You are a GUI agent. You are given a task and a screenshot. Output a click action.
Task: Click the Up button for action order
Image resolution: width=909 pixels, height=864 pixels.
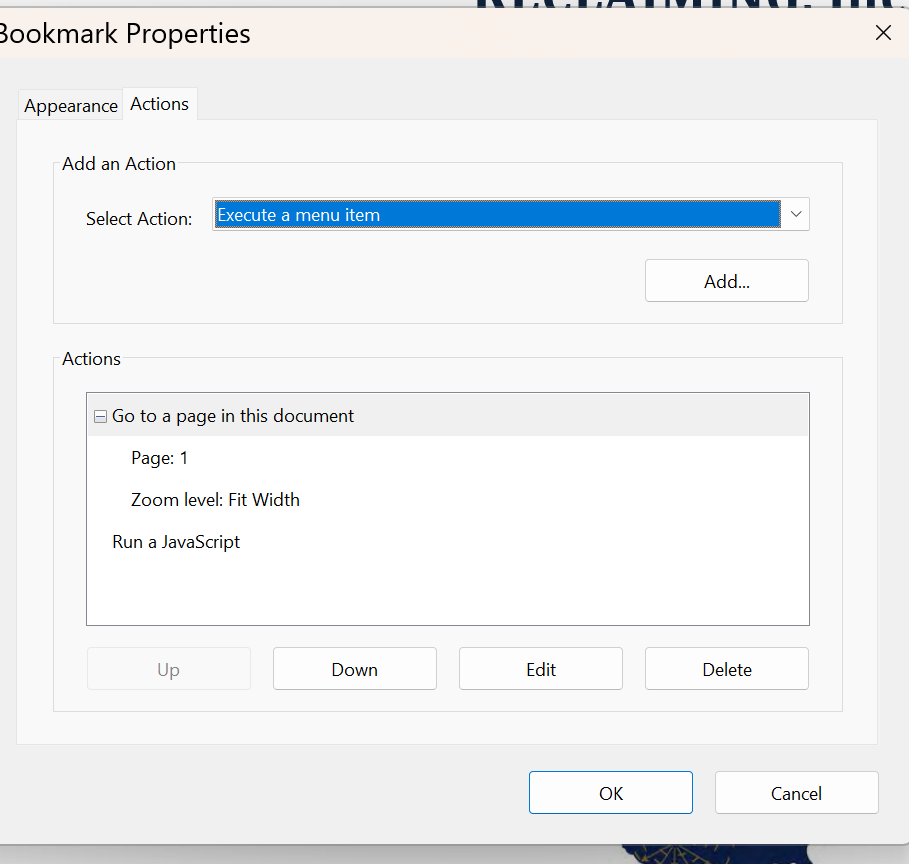(168, 668)
